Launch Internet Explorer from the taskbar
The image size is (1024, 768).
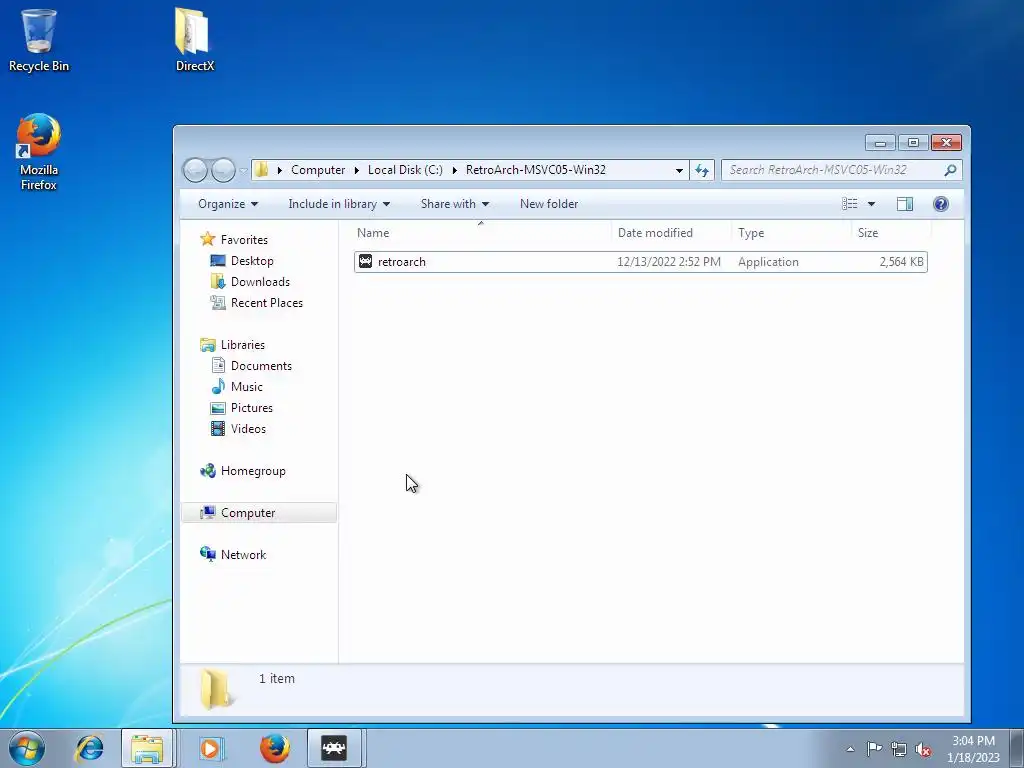pyautogui.click(x=89, y=748)
